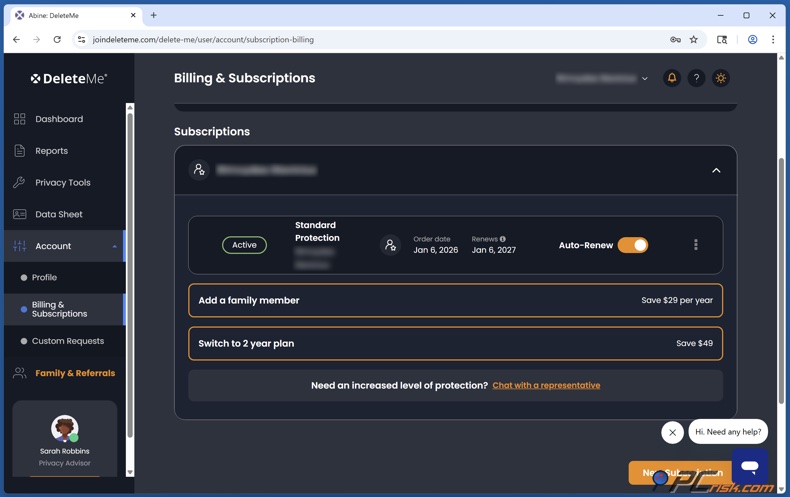
Task: Open Dashboard from the sidebar
Action: (x=59, y=119)
